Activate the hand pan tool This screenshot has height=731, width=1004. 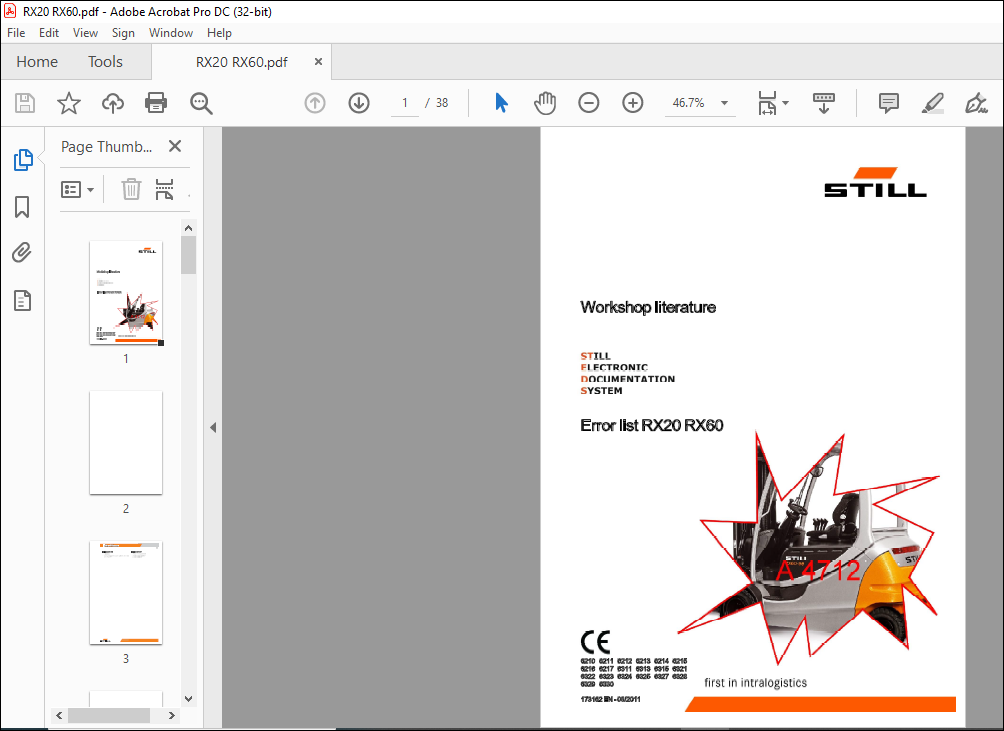(x=545, y=103)
